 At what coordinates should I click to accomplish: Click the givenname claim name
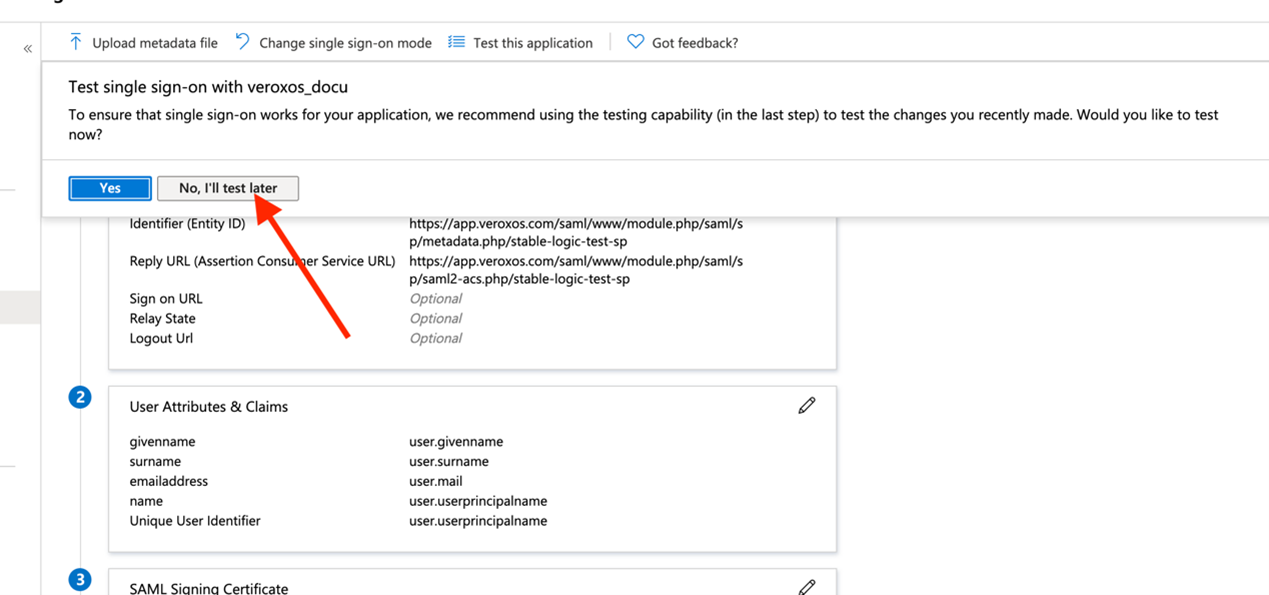click(x=162, y=442)
